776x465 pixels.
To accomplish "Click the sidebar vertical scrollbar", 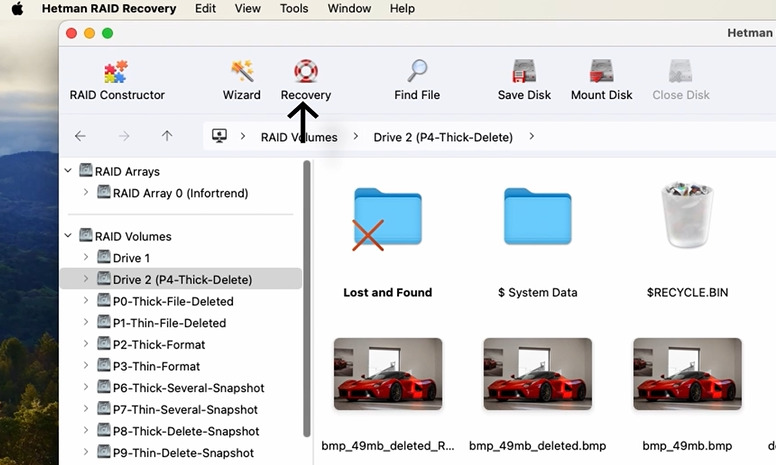I will pos(307,299).
